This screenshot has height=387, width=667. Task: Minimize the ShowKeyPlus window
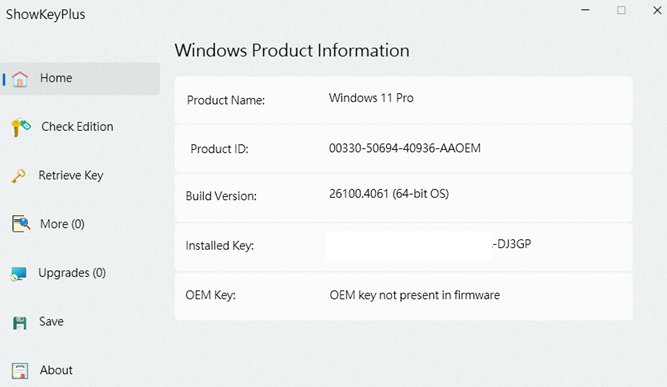point(586,10)
